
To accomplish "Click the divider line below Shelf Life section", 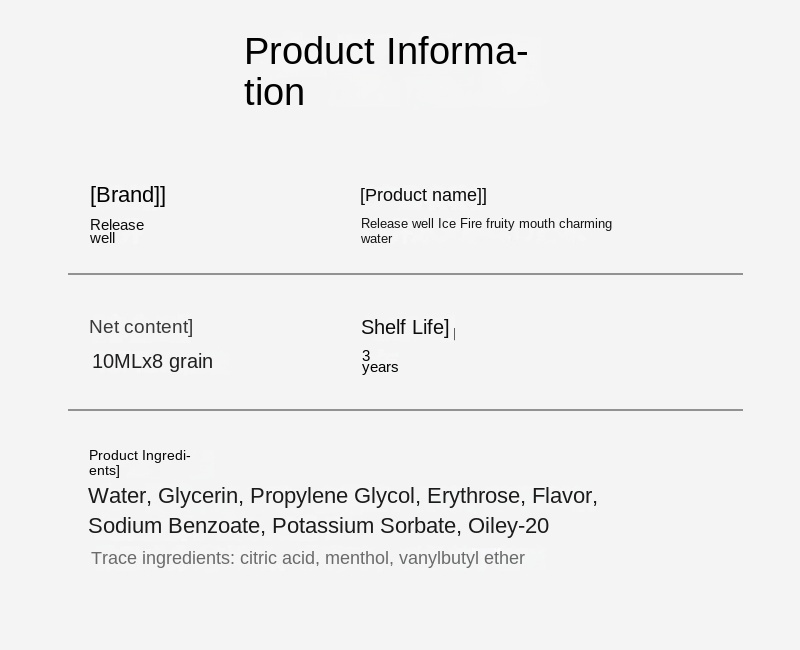I will click(x=405, y=410).
